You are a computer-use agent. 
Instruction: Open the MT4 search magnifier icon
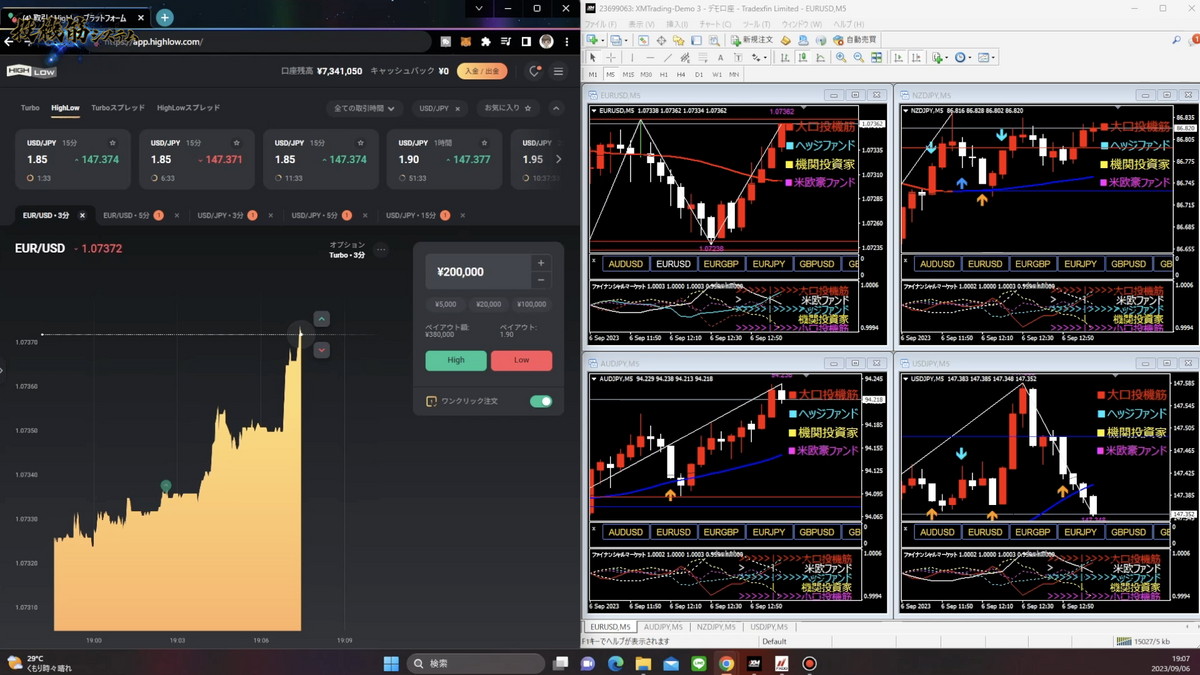[x=1177, y=40]
